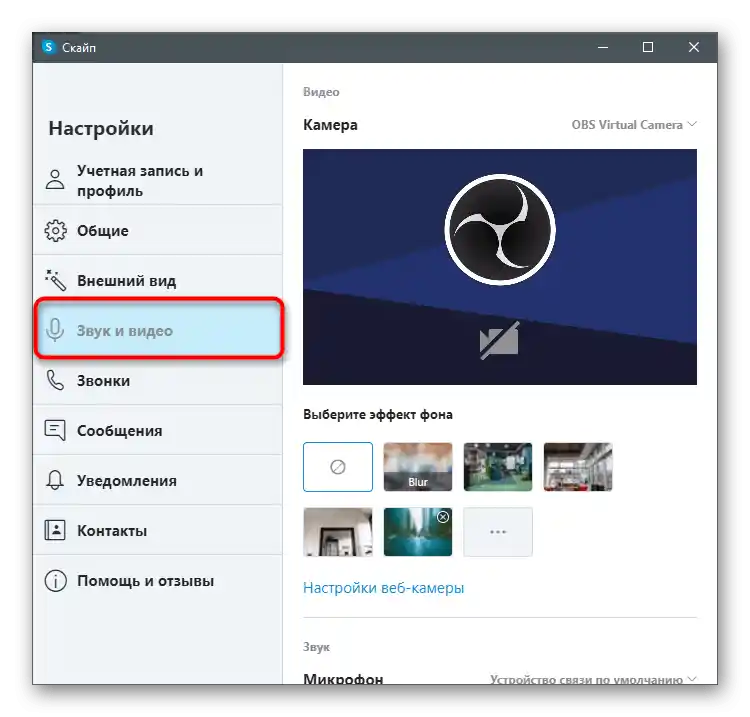Click the Skype logo in title bar
Screen dimensions: 750x717
48,47
